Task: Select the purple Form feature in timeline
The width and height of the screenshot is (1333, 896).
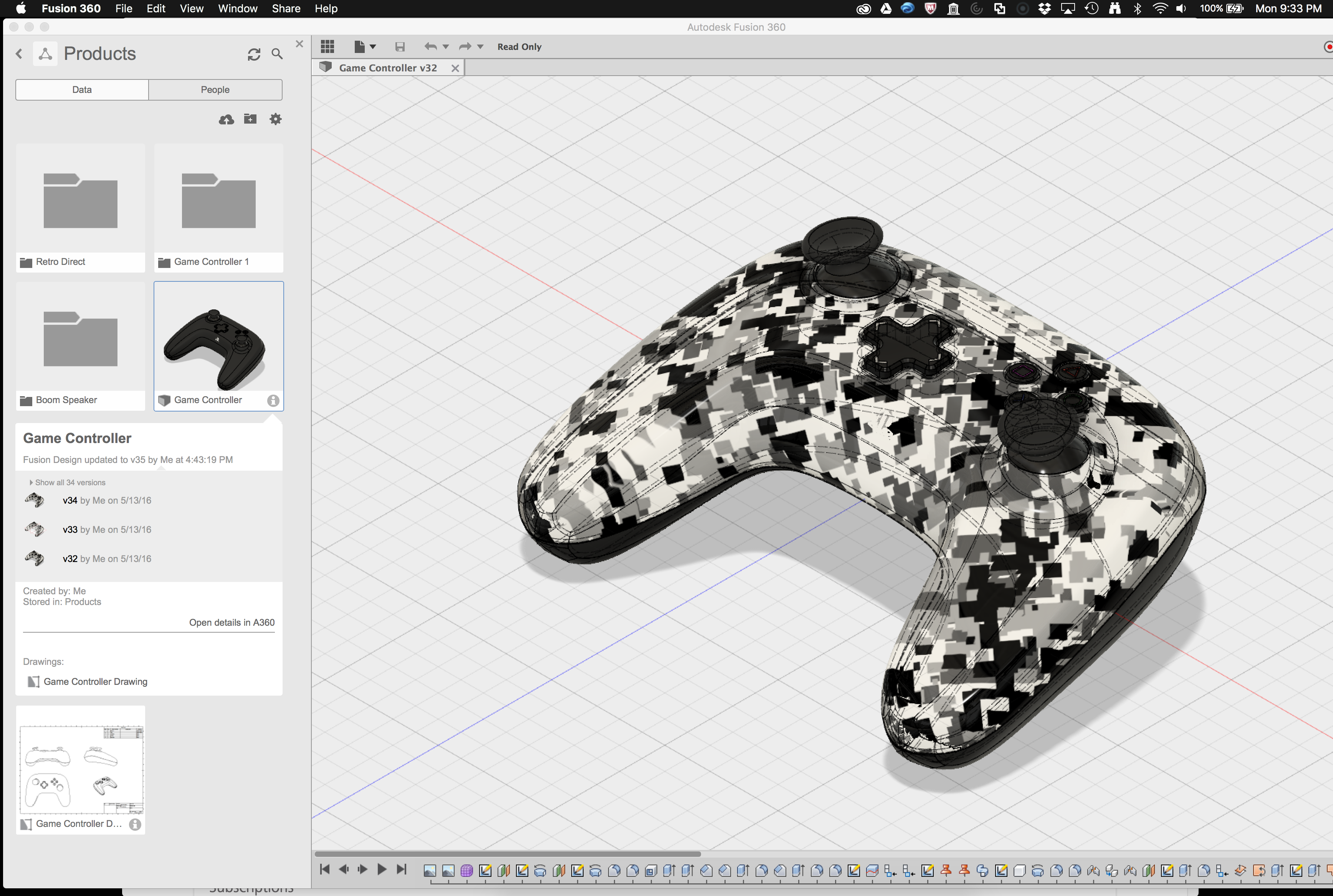Action: (467, 871)
